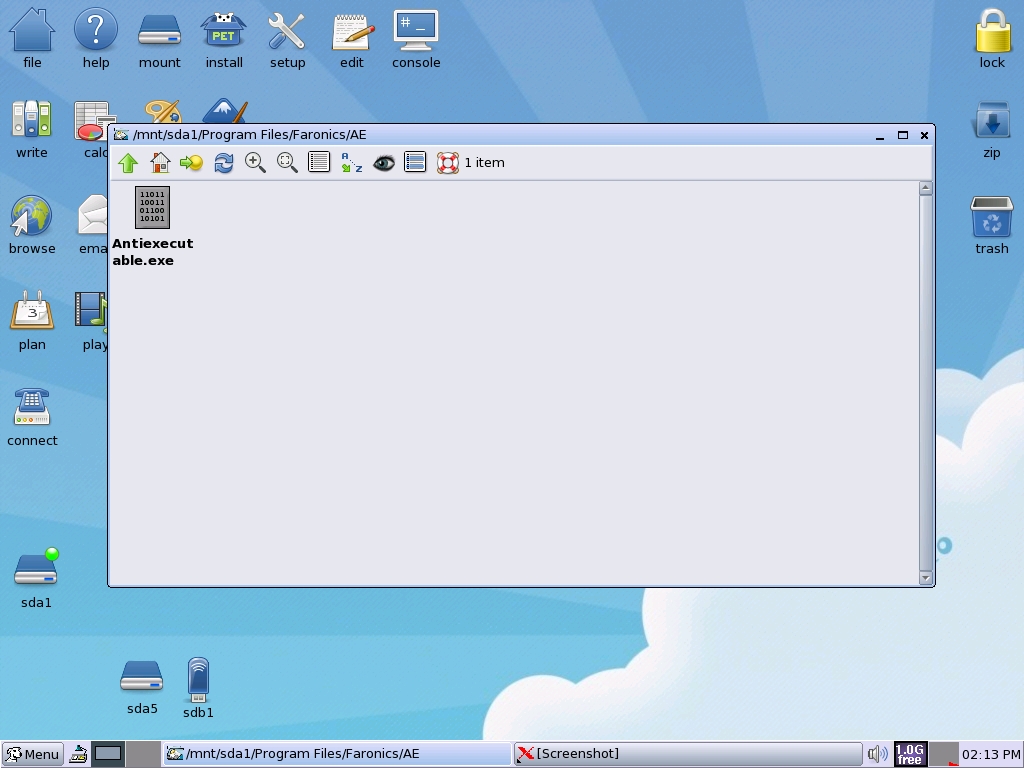Viewport: 1024px width, 768px height.
Task: Open the file desktop icon
Action: click(x=32, y=38)
